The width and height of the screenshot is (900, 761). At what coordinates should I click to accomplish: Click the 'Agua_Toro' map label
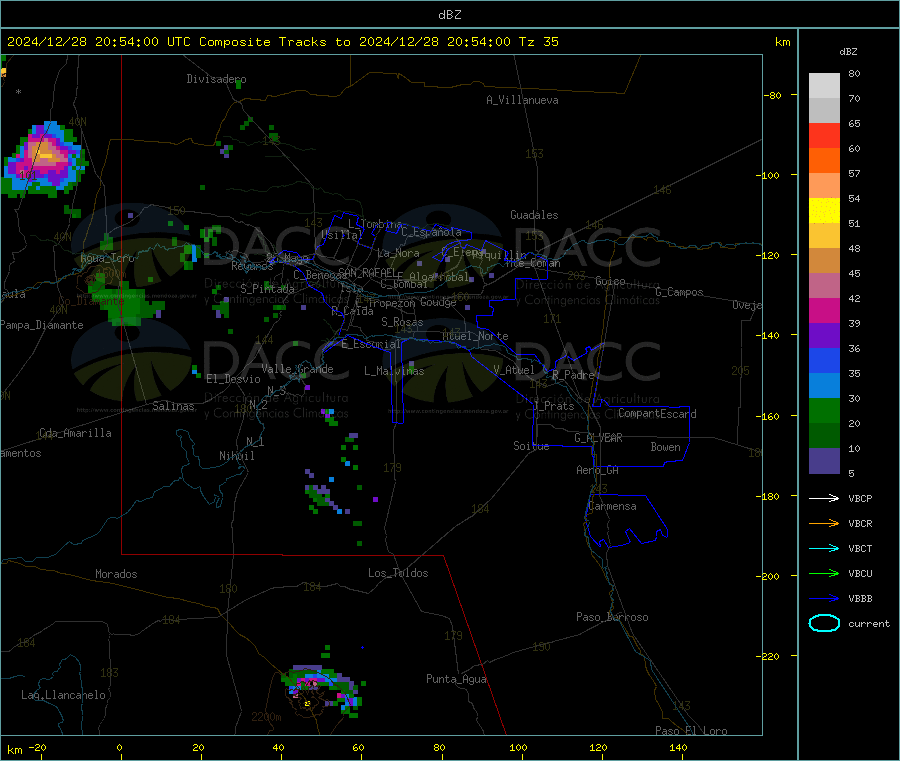point(107,258)
